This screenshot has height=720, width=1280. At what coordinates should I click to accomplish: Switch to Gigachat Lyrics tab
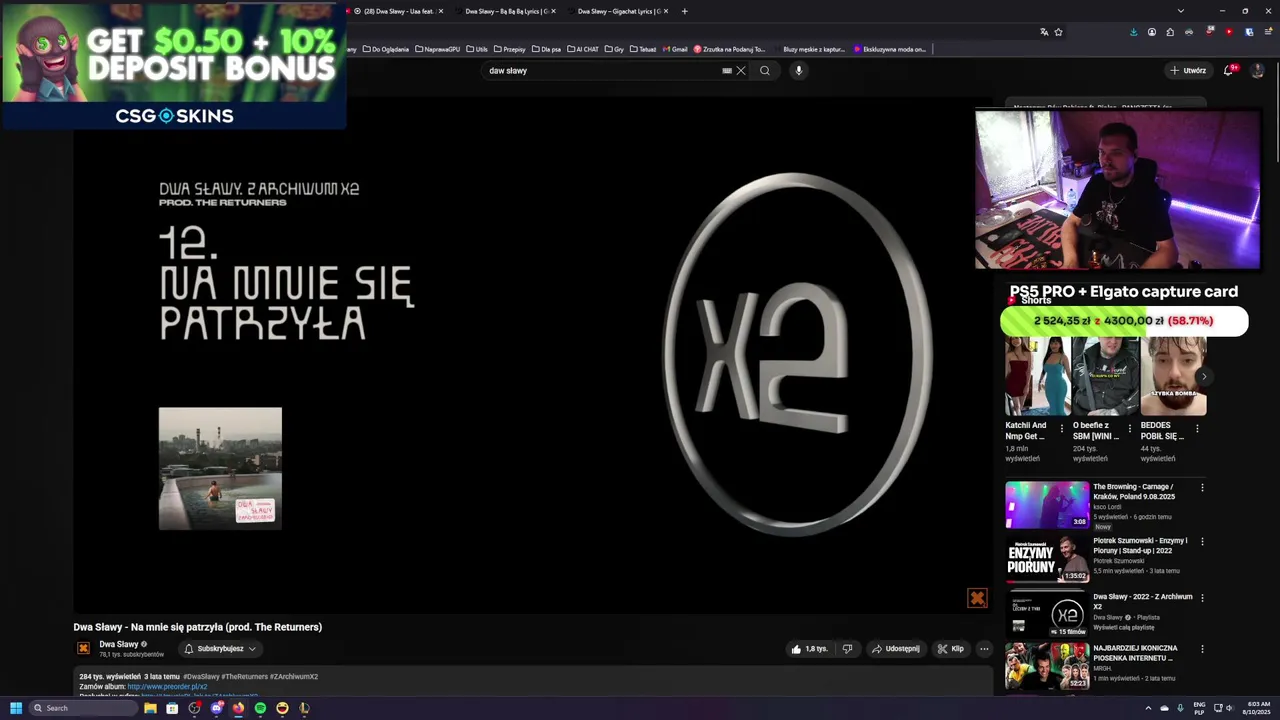[x=619, y=11]
